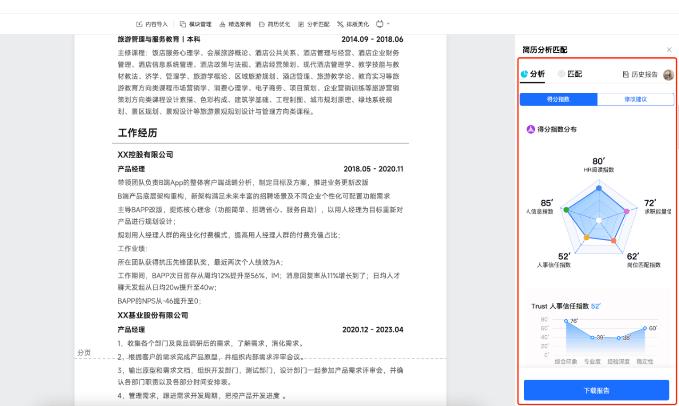This screenshot has width=679, height=406.
Task: Click the 旅游管理与服务教育 | 本科 education line
Action: tap(159, 39)
